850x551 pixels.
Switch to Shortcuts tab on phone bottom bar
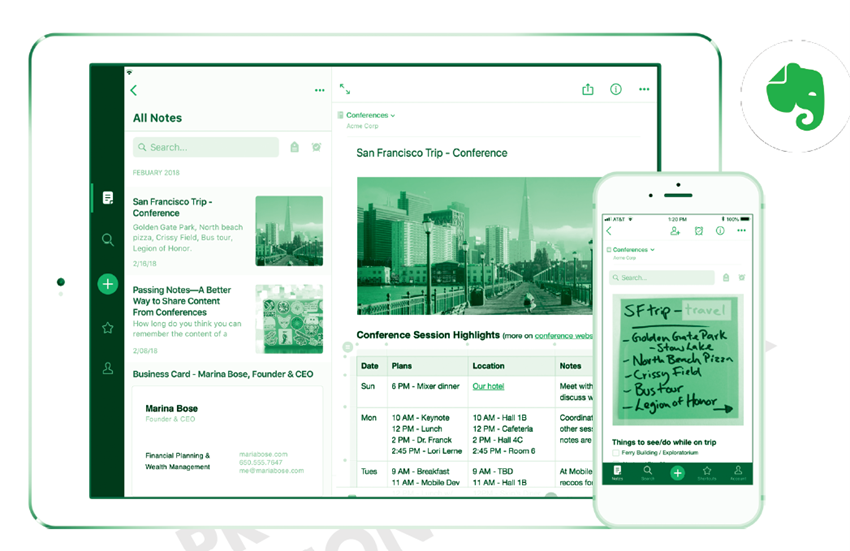coord(707,473)
